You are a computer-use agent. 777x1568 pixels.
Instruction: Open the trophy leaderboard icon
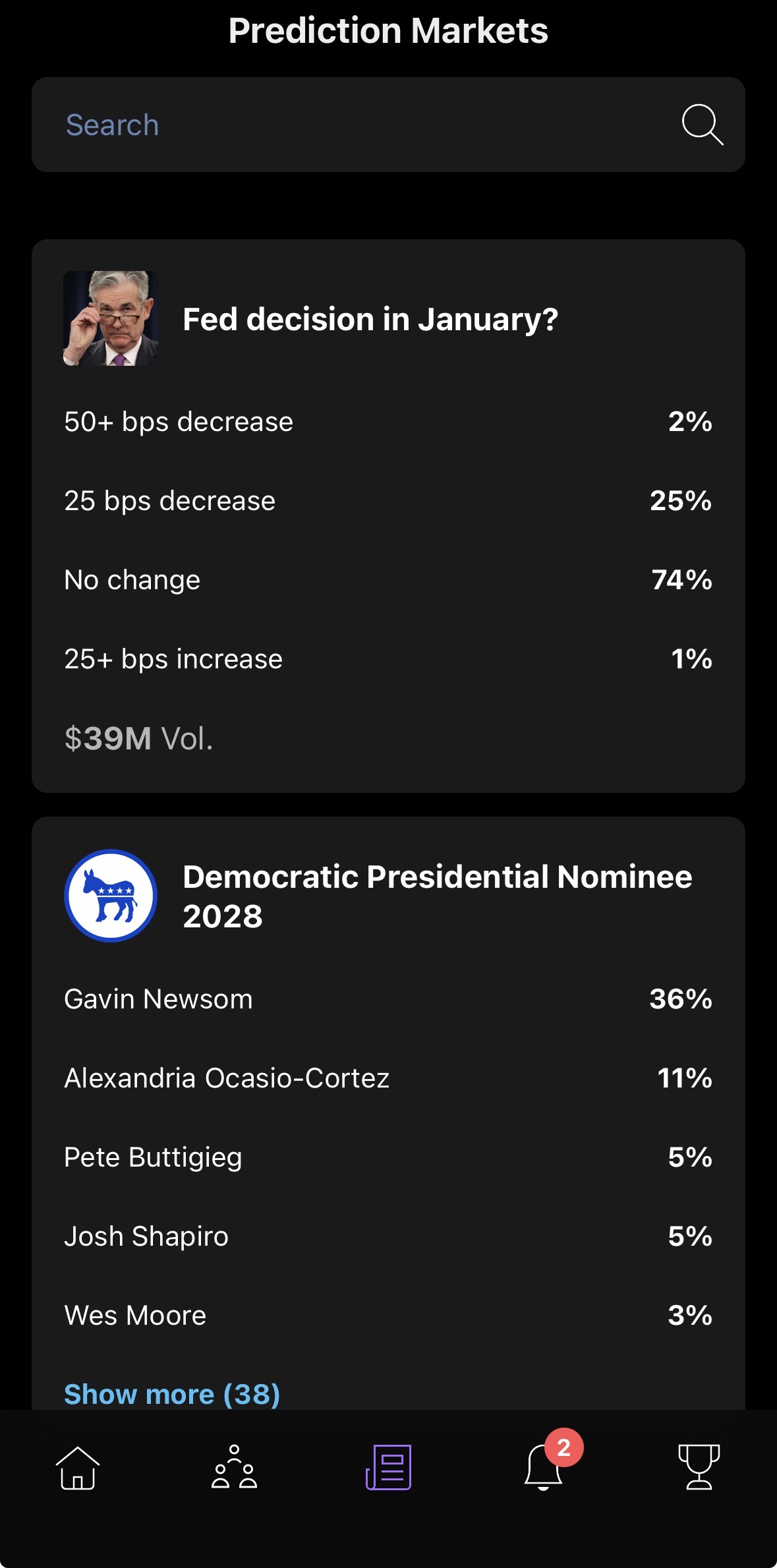click(699, 1467)
